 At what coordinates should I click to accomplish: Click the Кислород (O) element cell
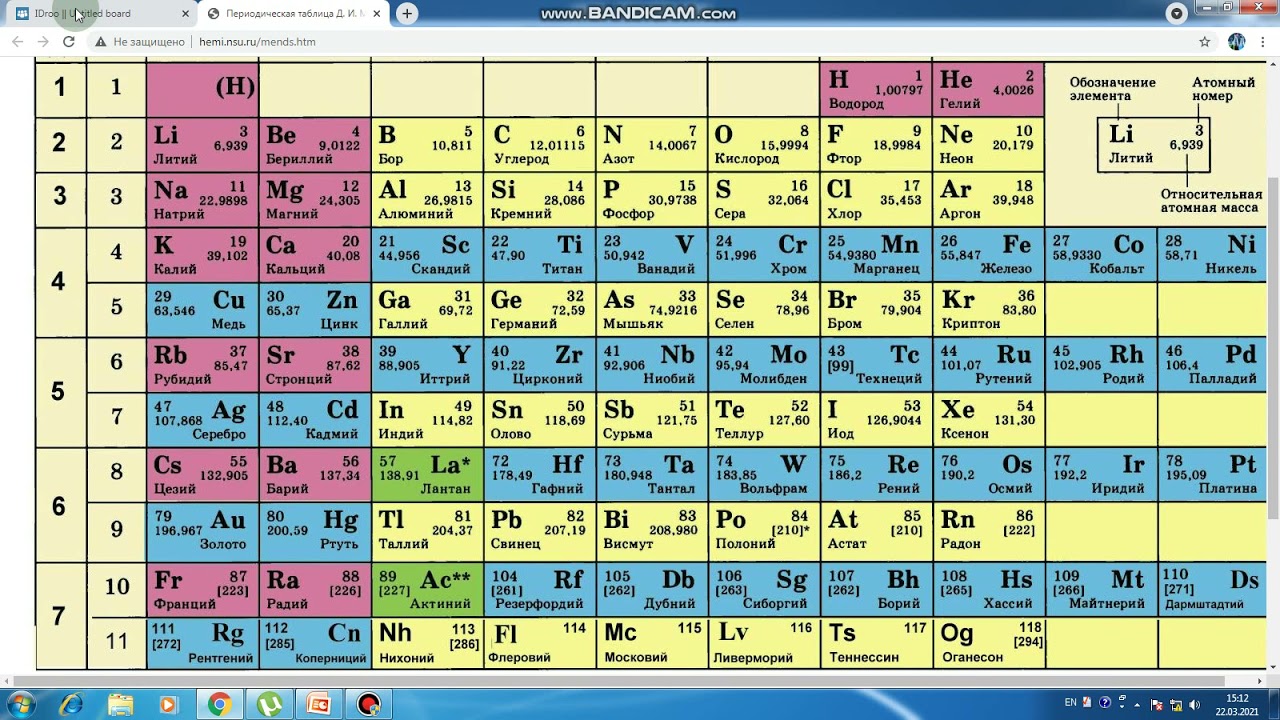pos(763,145)
